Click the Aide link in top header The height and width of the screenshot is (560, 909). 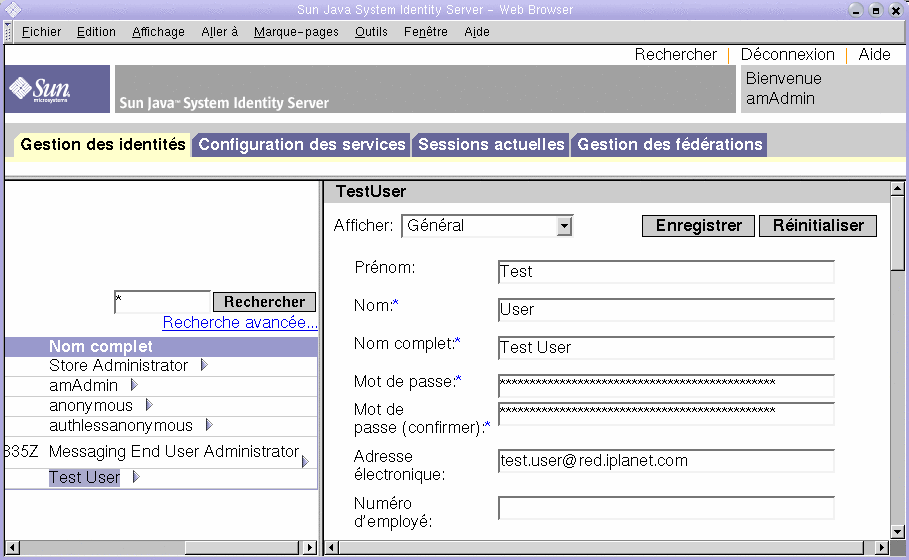coord(874,54)
